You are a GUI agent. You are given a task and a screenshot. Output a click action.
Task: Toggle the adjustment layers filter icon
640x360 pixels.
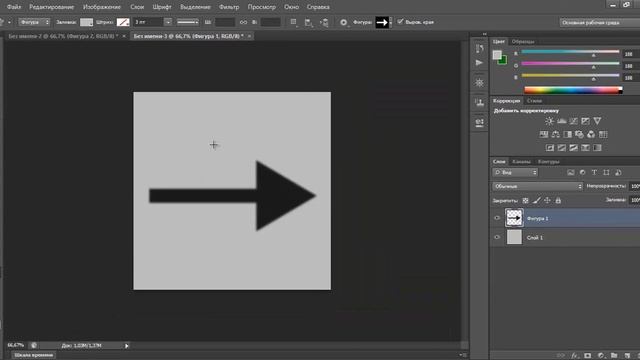[582, 173]
